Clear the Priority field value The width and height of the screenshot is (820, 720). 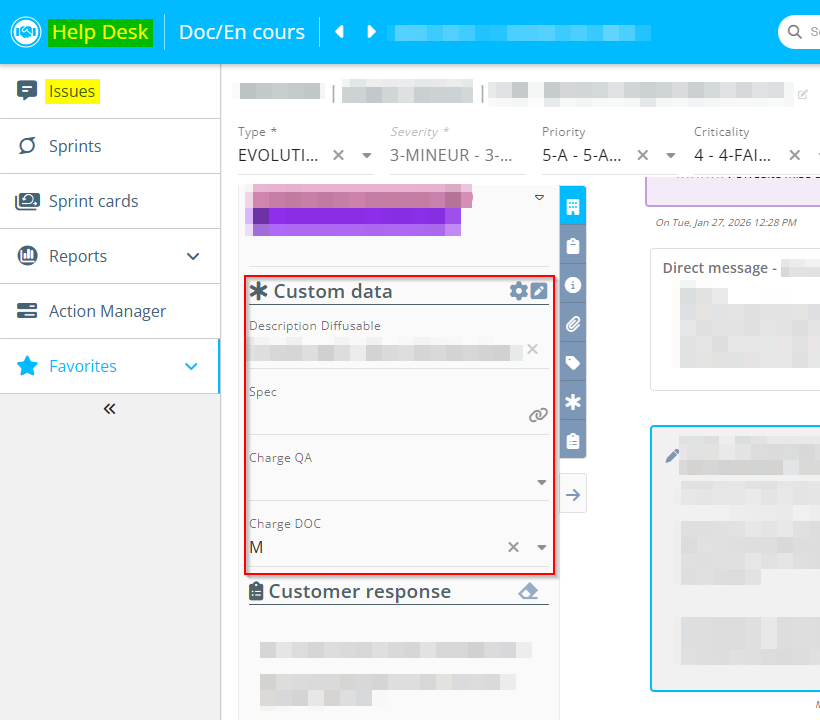(x=643, y=155)
